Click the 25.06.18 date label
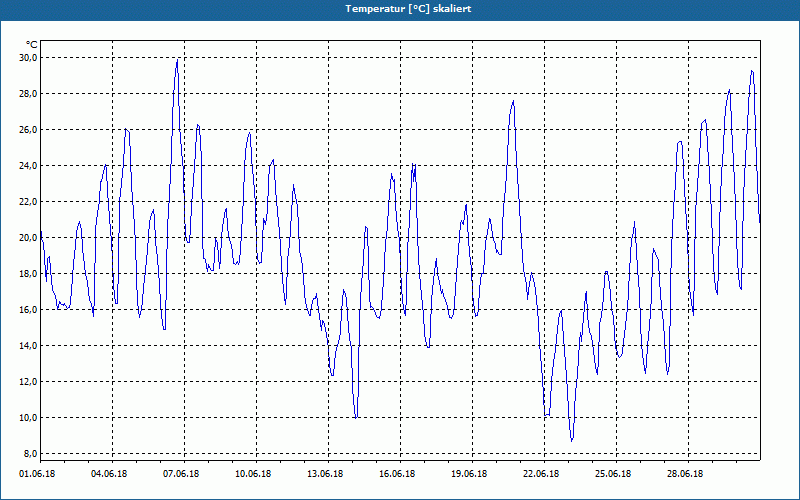Viewport: 800px width, 500px height. point(613,474)
